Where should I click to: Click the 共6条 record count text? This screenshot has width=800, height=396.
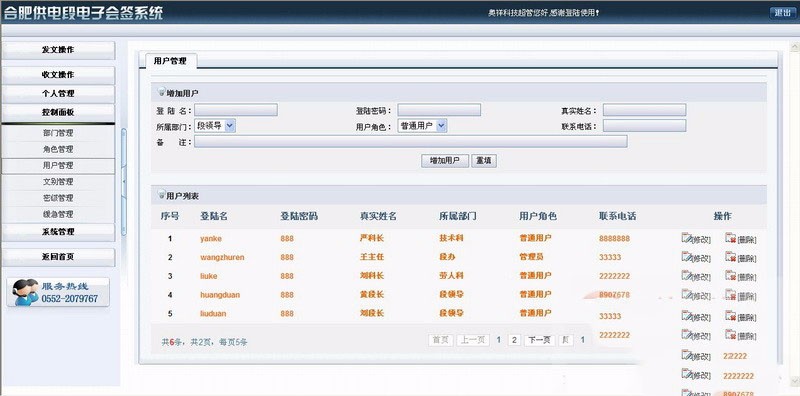pos(172,342)
